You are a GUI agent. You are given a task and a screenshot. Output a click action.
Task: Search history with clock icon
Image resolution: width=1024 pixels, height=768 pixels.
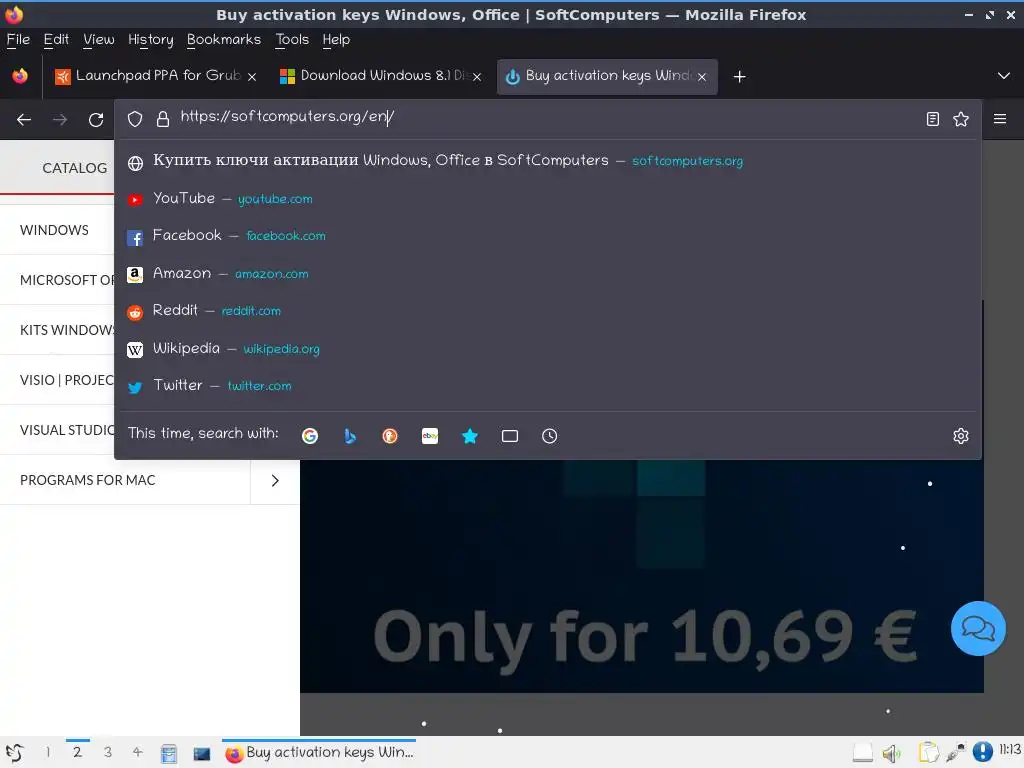click(549, 436)
